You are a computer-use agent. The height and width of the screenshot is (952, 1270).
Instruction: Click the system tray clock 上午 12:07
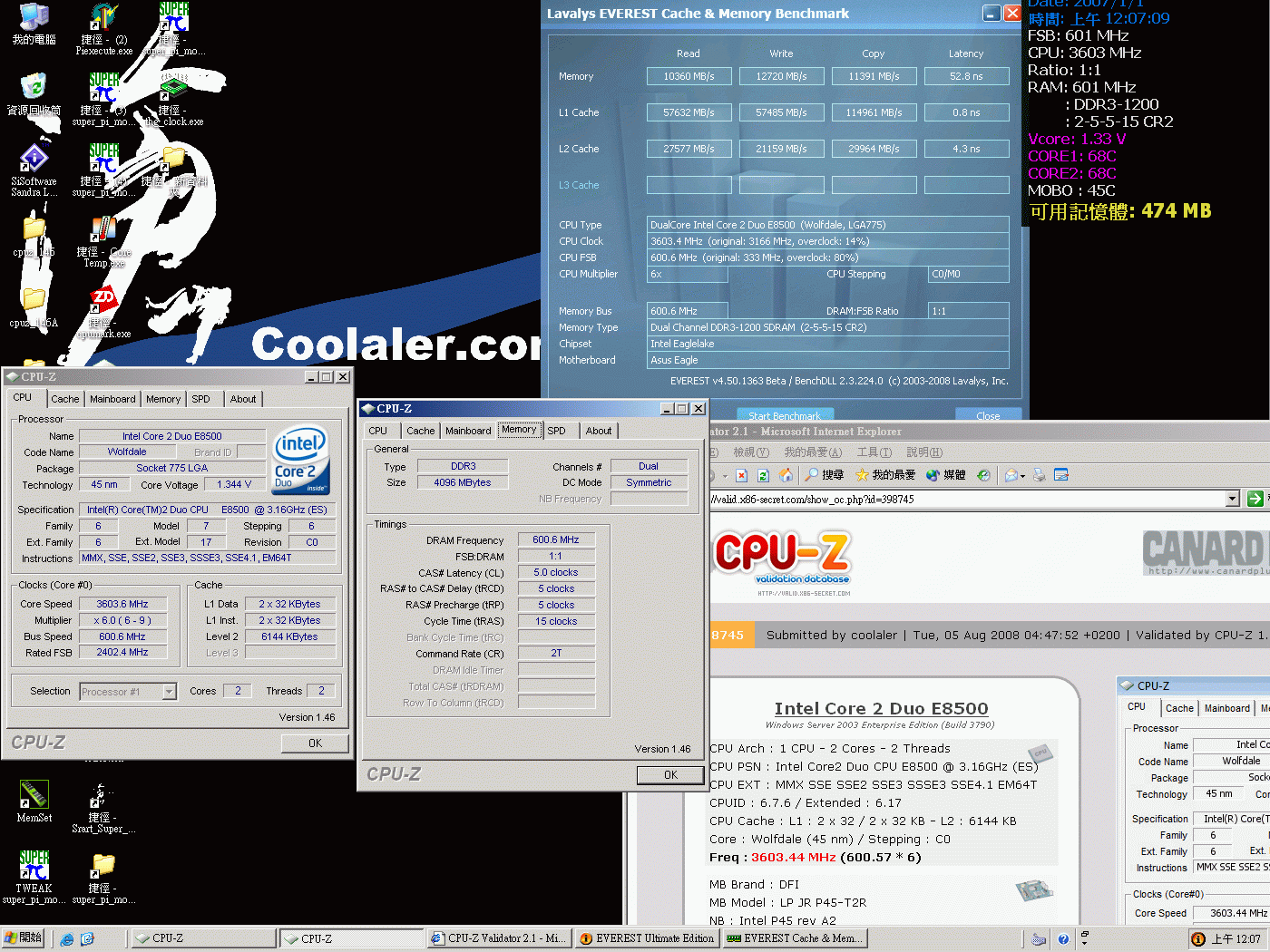pos(1236,939)
